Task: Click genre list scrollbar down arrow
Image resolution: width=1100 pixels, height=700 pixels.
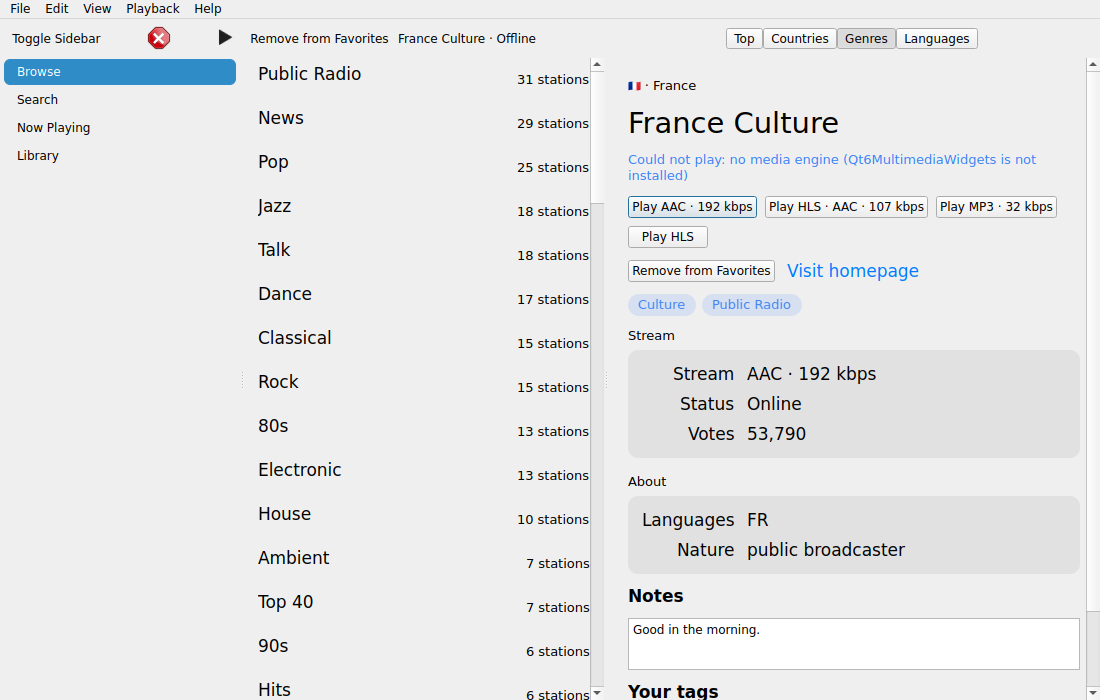Action: click(597, 693)
